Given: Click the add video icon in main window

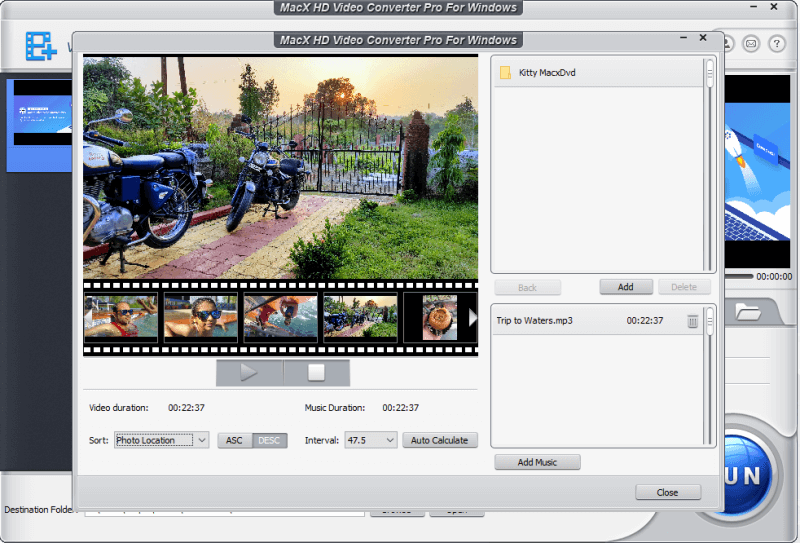Looking at the screenshot, I should click(41, 46).
